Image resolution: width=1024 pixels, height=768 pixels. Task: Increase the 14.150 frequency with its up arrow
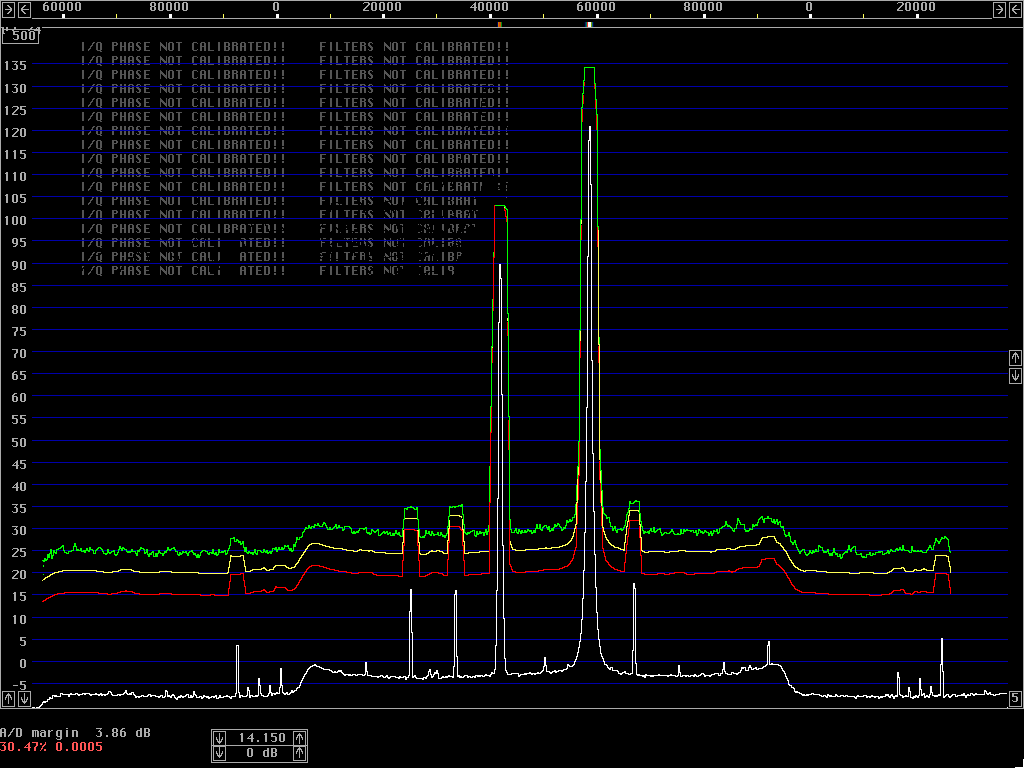click(x=299, y=738)
